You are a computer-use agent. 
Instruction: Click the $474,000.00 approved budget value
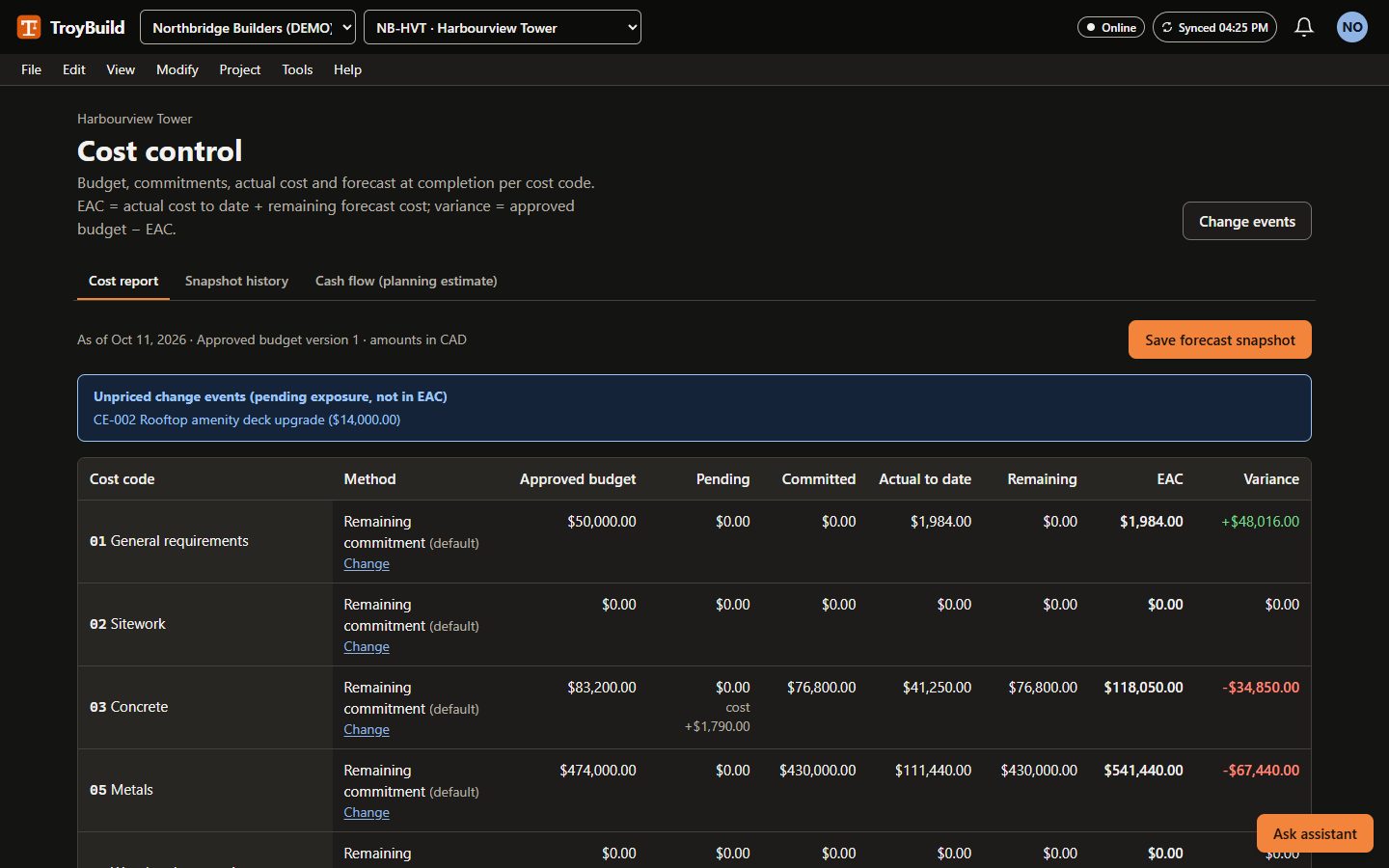click(x=598, y=770)
